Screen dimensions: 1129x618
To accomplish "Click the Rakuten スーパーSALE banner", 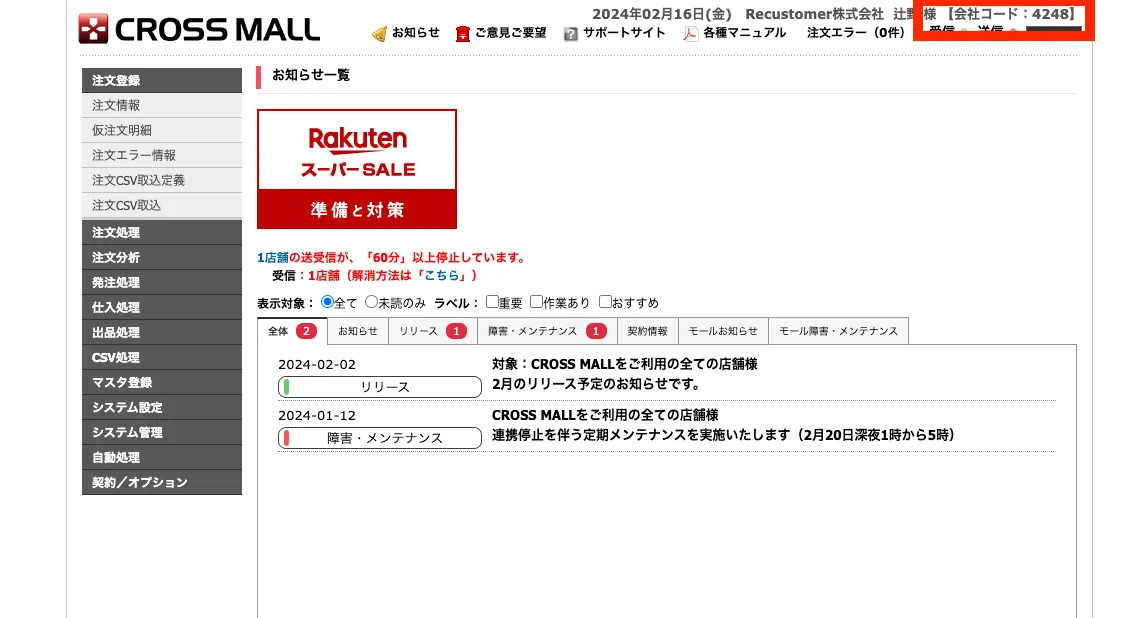I will [x=357, y=169].
